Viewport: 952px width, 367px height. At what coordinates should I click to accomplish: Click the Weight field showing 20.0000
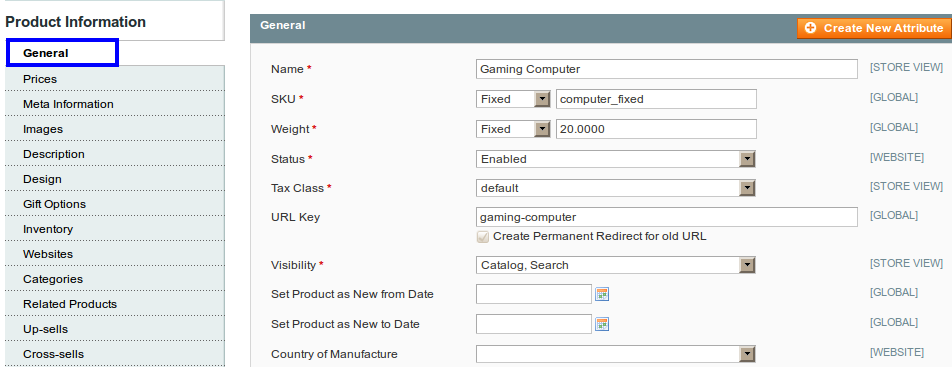656,129
